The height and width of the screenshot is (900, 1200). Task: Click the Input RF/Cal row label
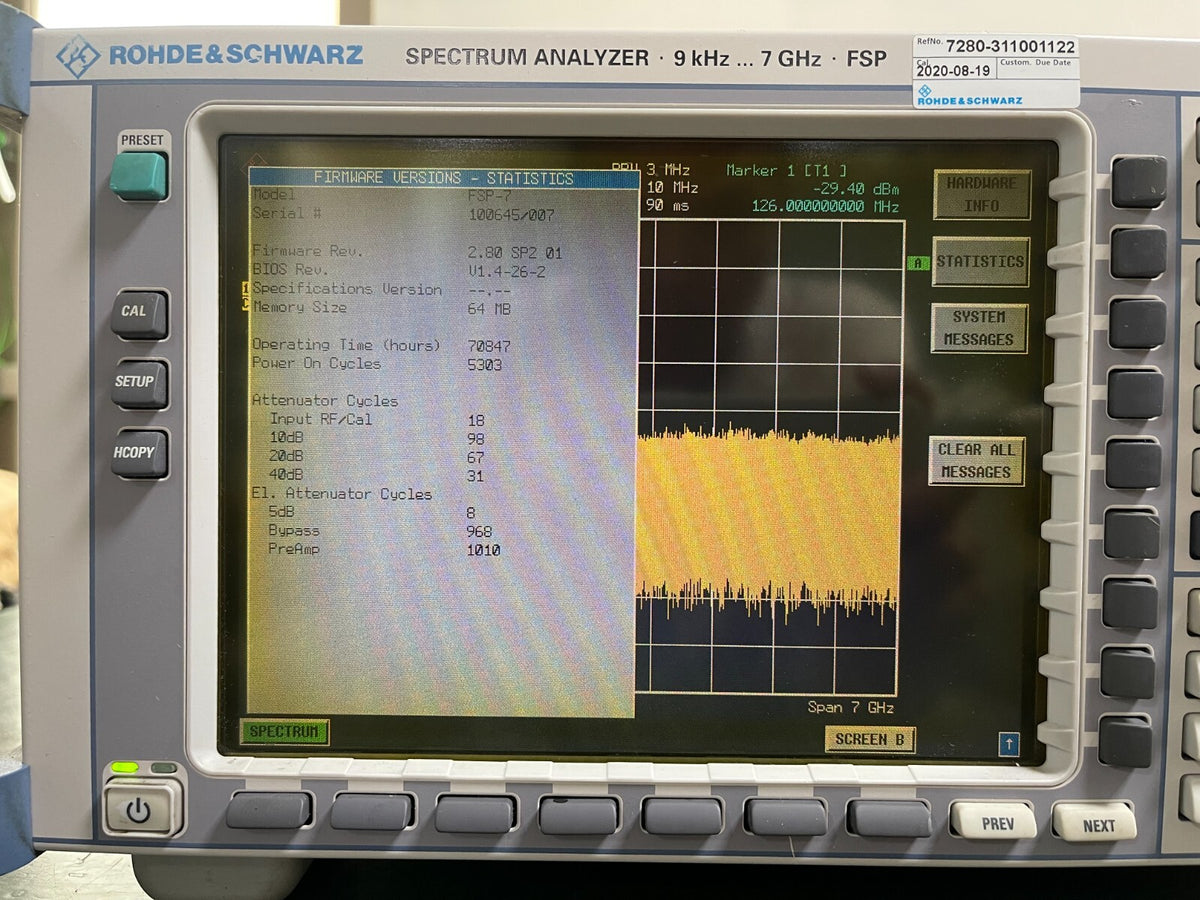pos(320,419)
